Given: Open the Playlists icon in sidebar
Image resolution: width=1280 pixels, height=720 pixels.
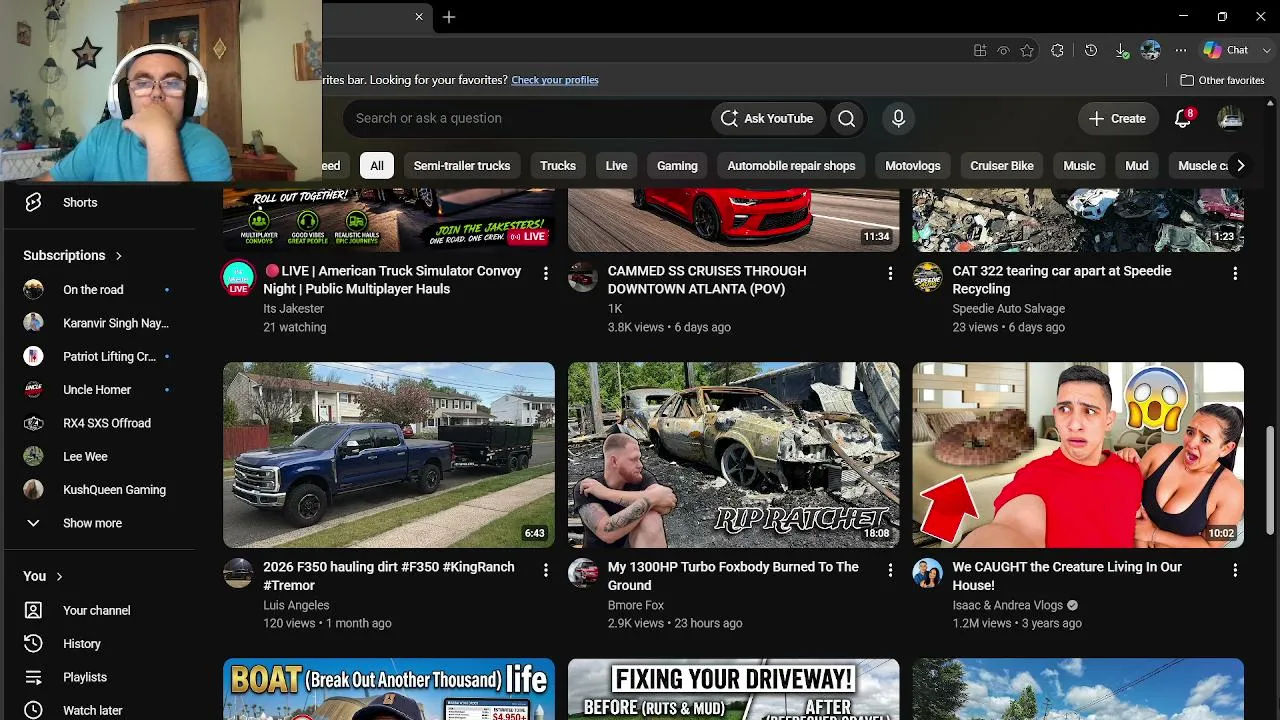Looking at the screenshot, I should point(33,677).
